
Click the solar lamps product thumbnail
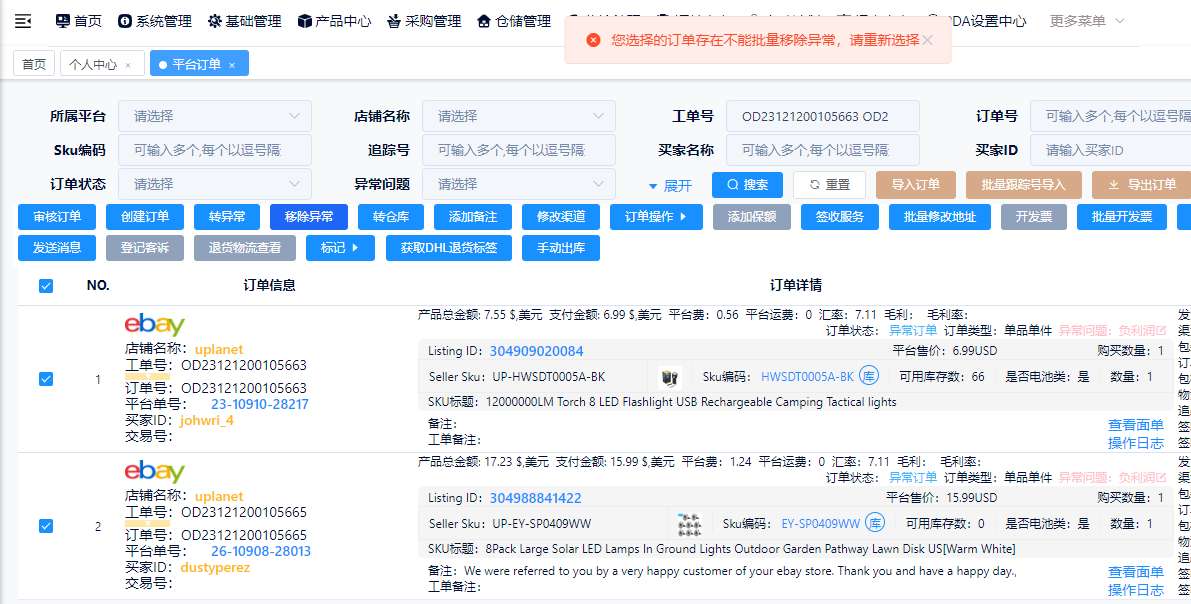point(688,523)
